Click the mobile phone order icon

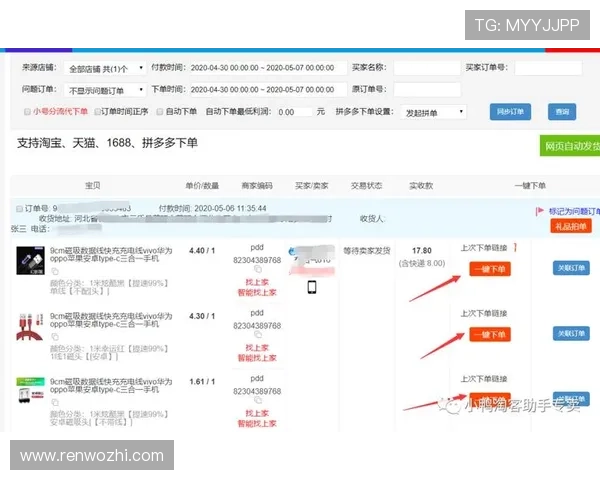tap(312, 287)
